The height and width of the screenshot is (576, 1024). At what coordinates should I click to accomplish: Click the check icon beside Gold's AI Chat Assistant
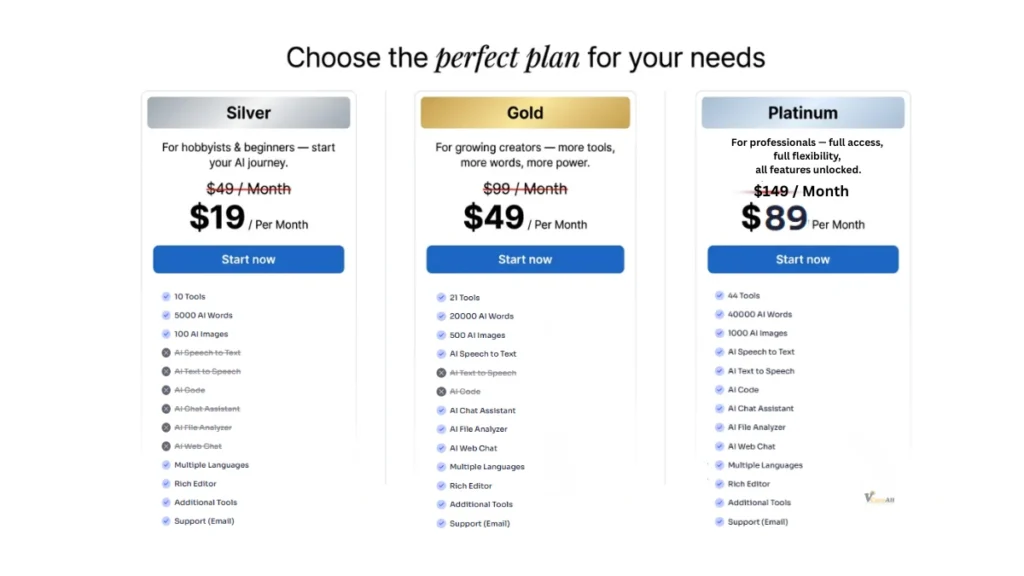click(441, 411)
